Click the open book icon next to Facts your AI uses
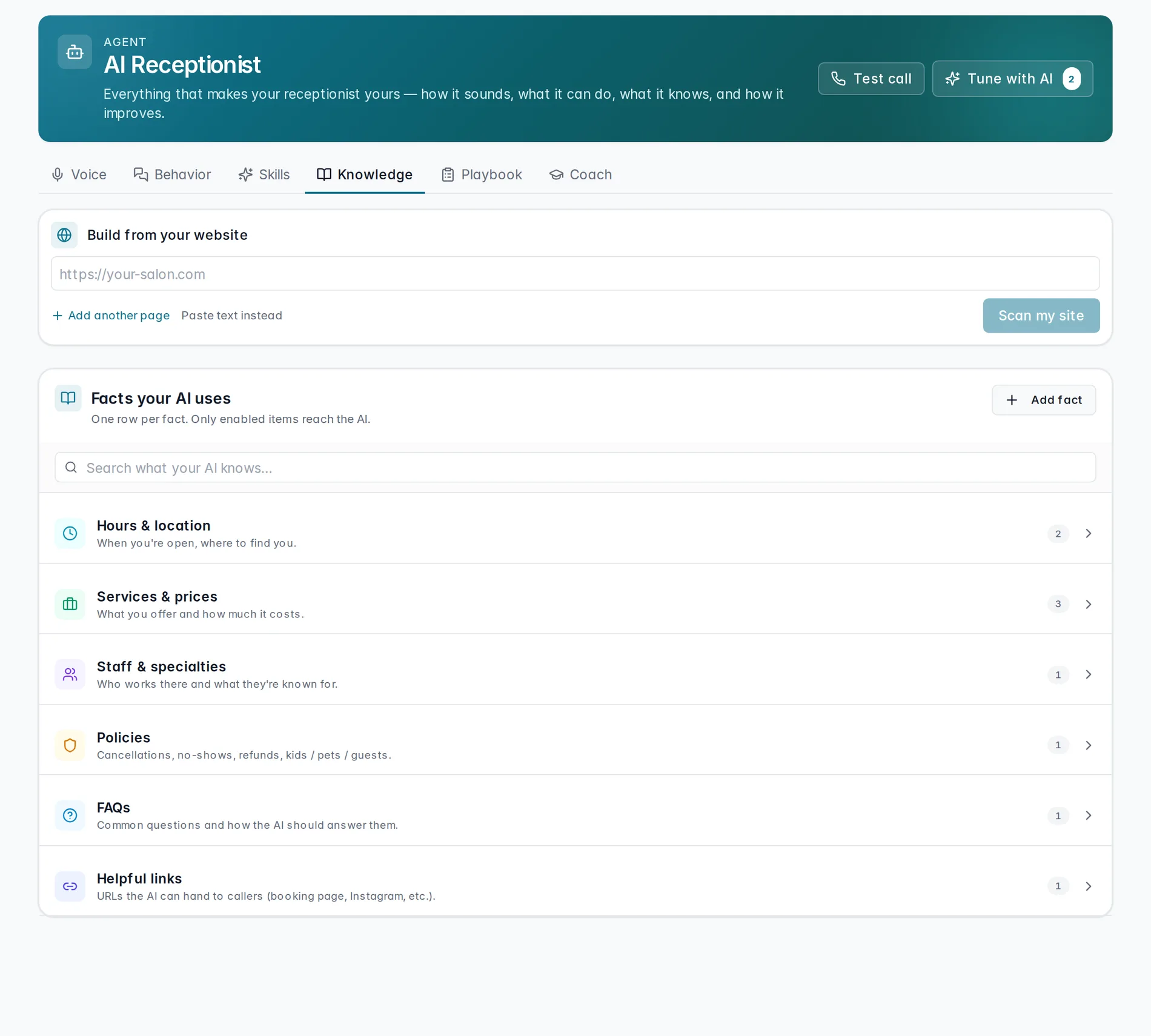Screen dimensions: 1151x1036 pyautogui.click(x=68, y=398)
